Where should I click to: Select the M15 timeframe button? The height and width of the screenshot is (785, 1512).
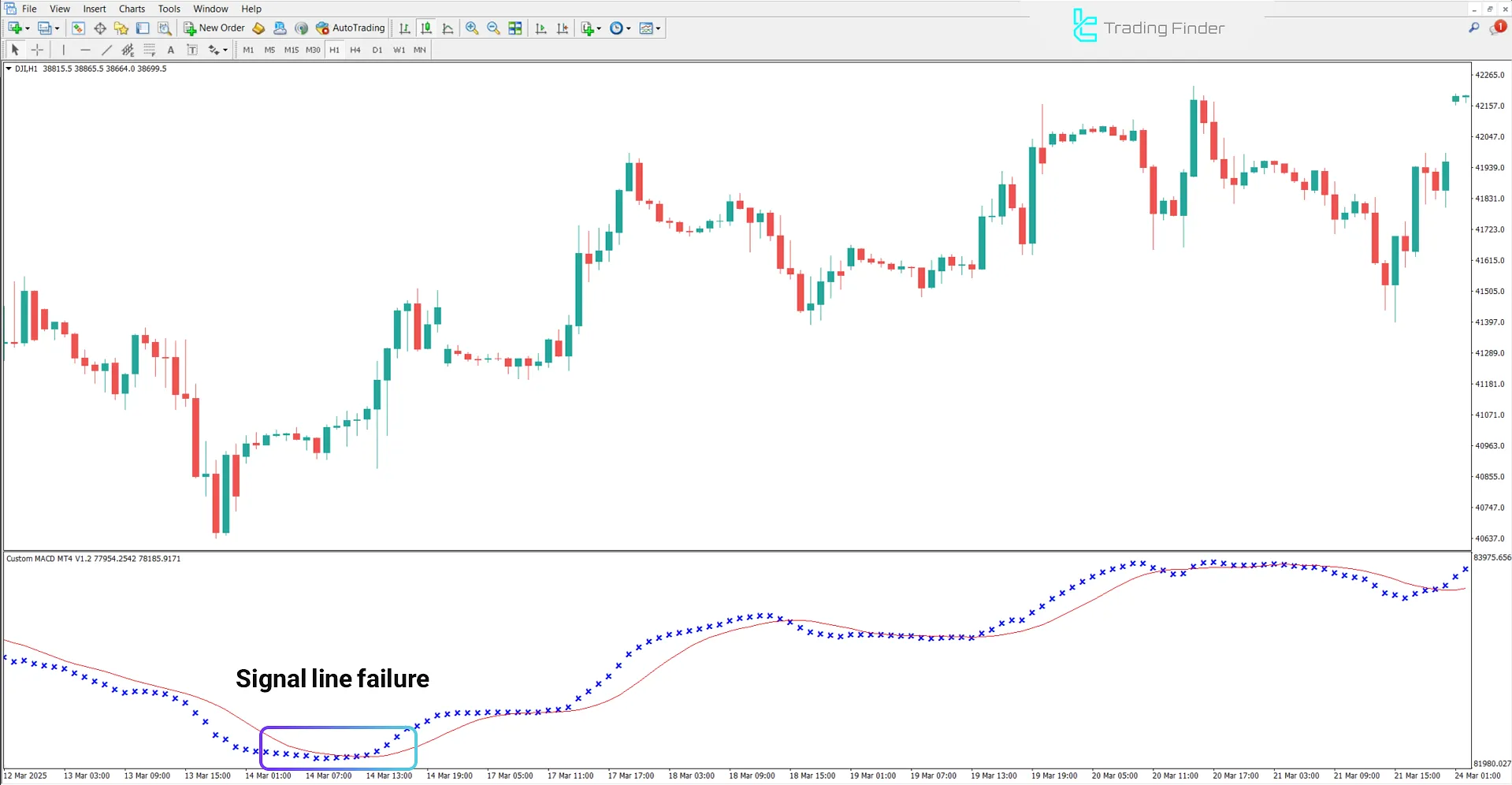click(x=291, y=49)
